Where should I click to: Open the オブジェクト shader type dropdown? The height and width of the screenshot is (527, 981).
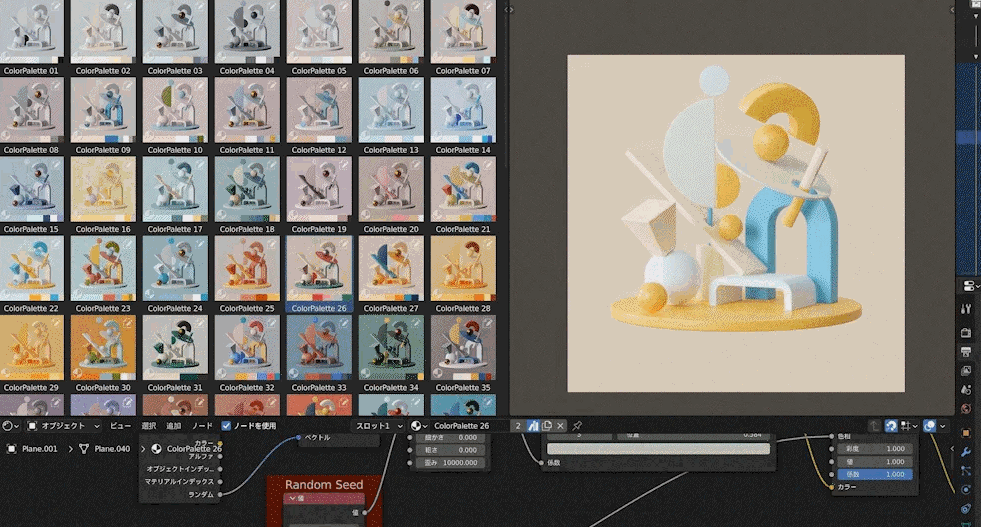point(63,426)
